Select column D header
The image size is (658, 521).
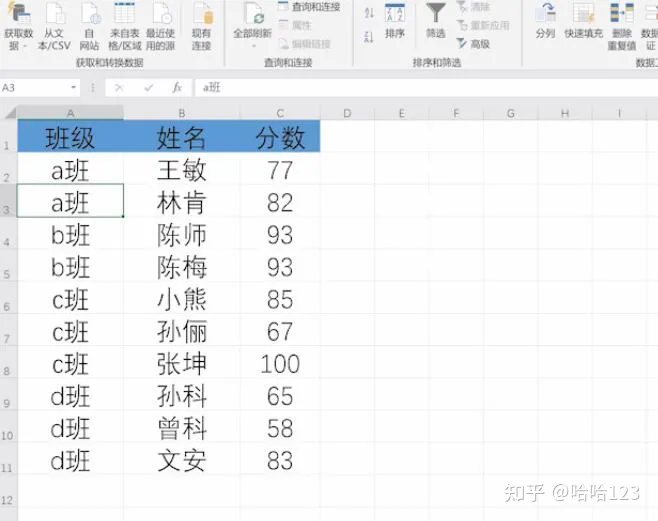pos(347,113)
